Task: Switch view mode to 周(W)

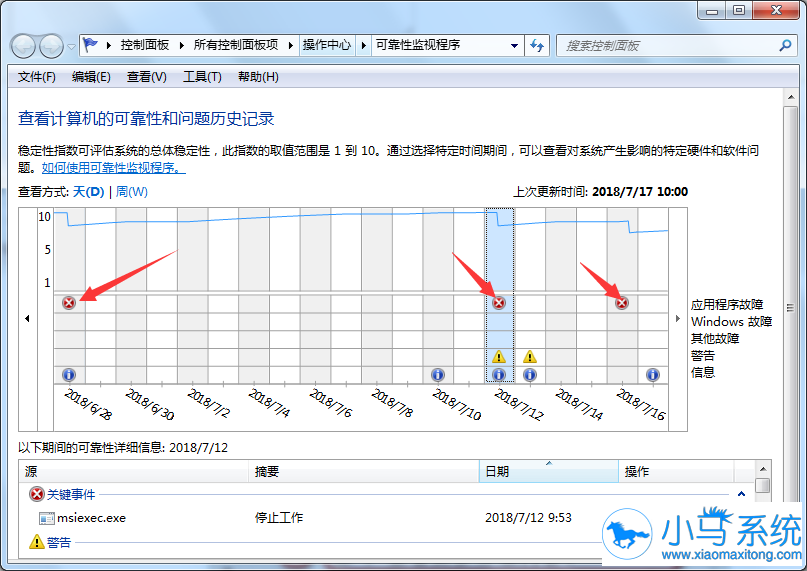Action: point(132,192)
